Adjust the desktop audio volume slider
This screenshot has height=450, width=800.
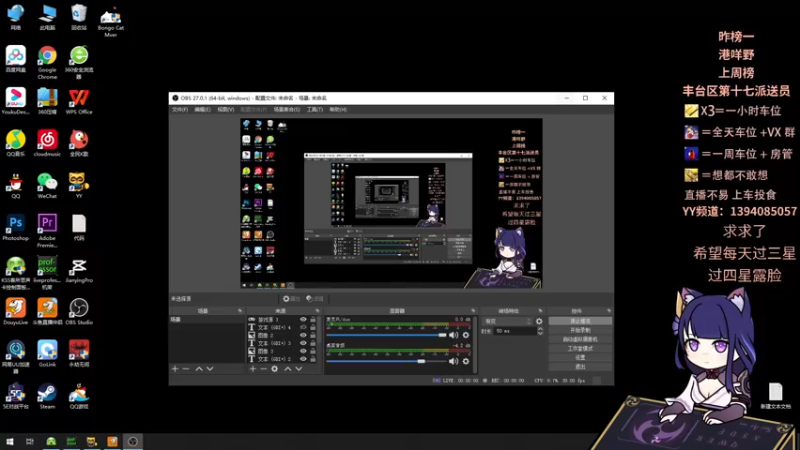pyautogui.click(x=386, y=361)
